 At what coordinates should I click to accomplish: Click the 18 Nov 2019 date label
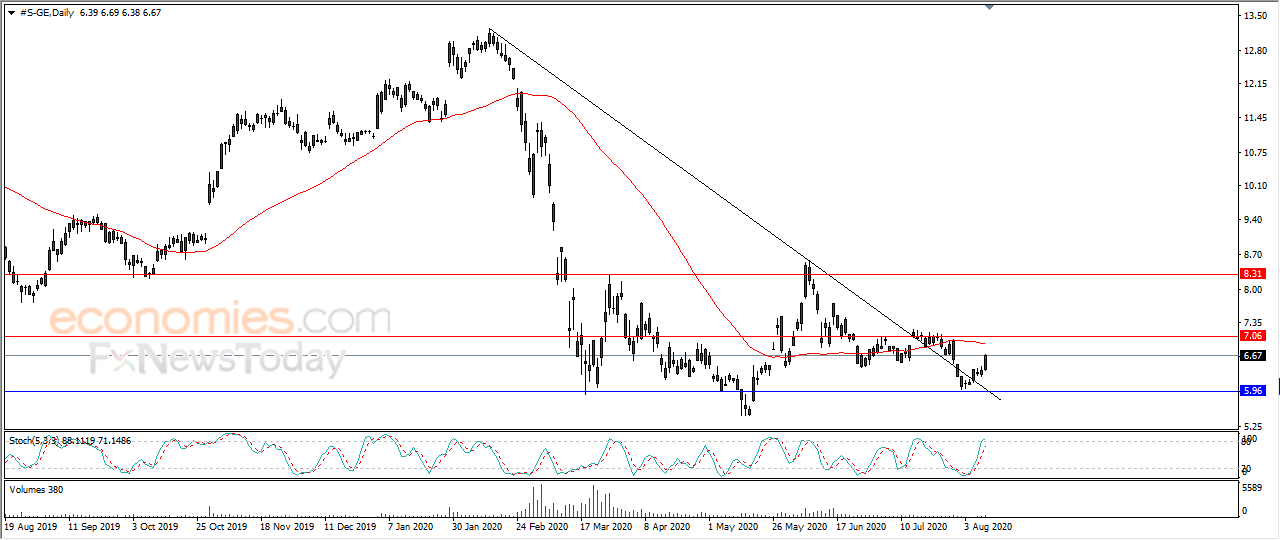pyautogui.click(x=285, y=525)
